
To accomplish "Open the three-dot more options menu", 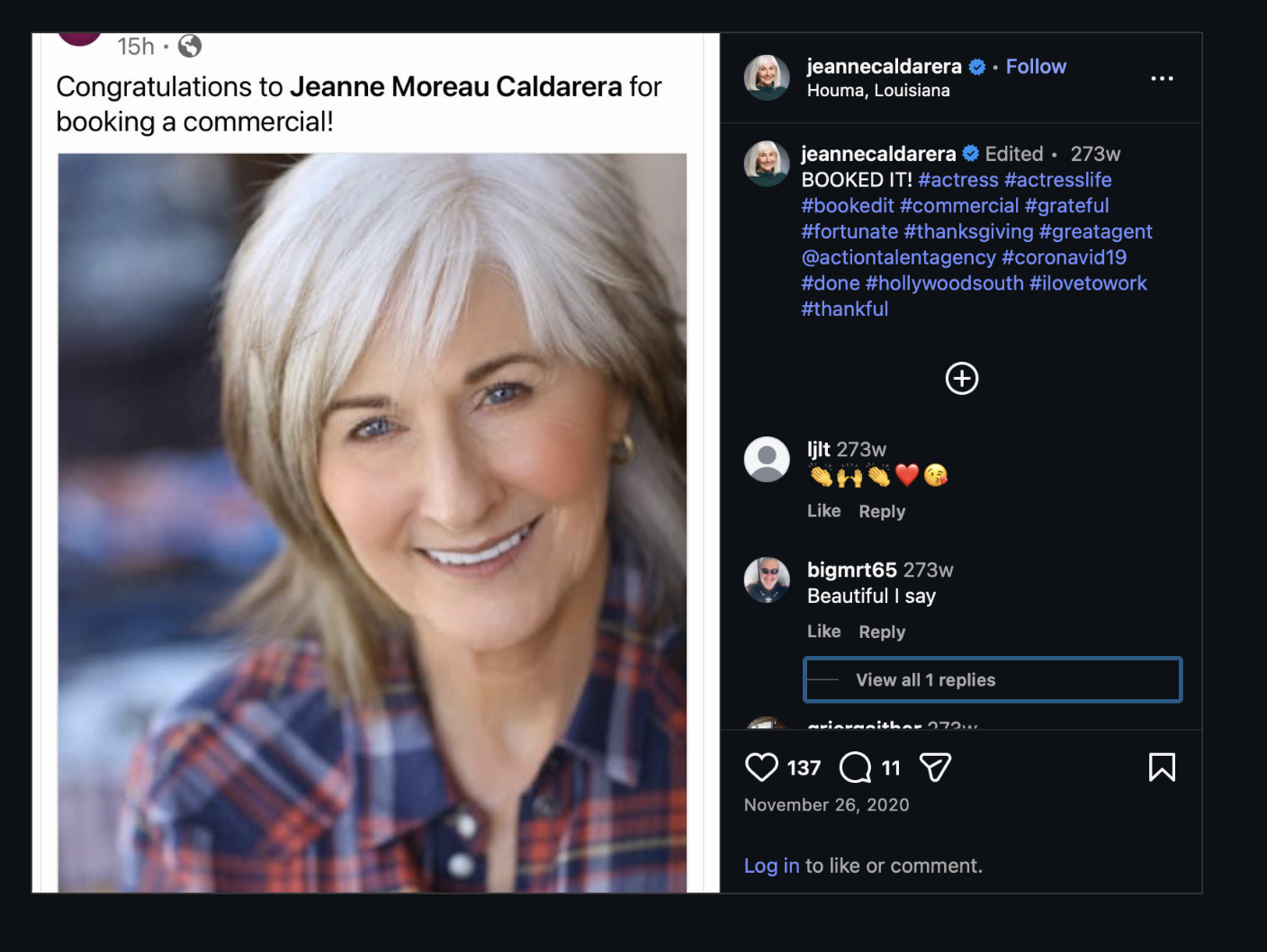I will click(1162, 78).
